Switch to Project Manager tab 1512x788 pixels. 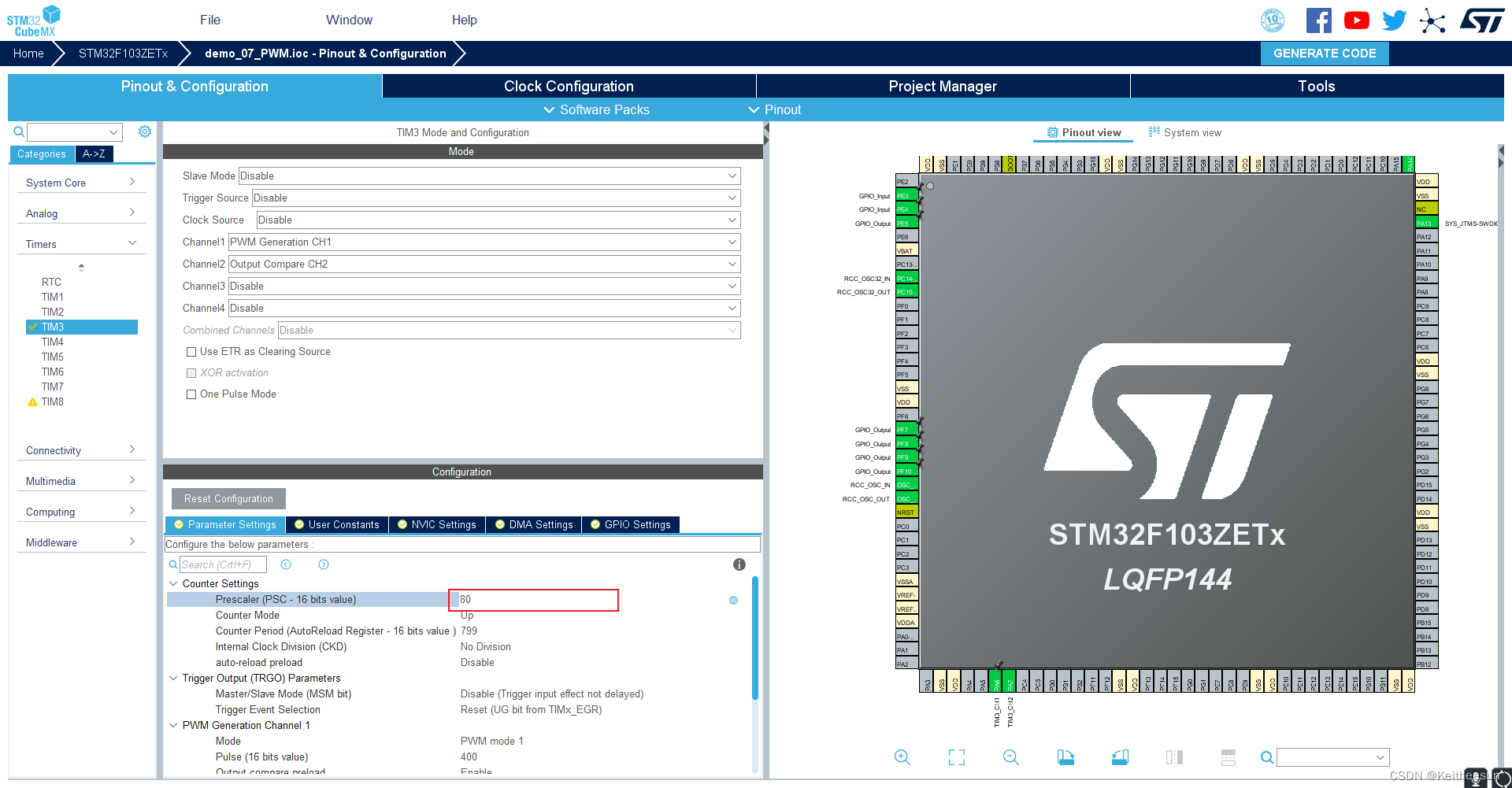[x=943, y=86]
